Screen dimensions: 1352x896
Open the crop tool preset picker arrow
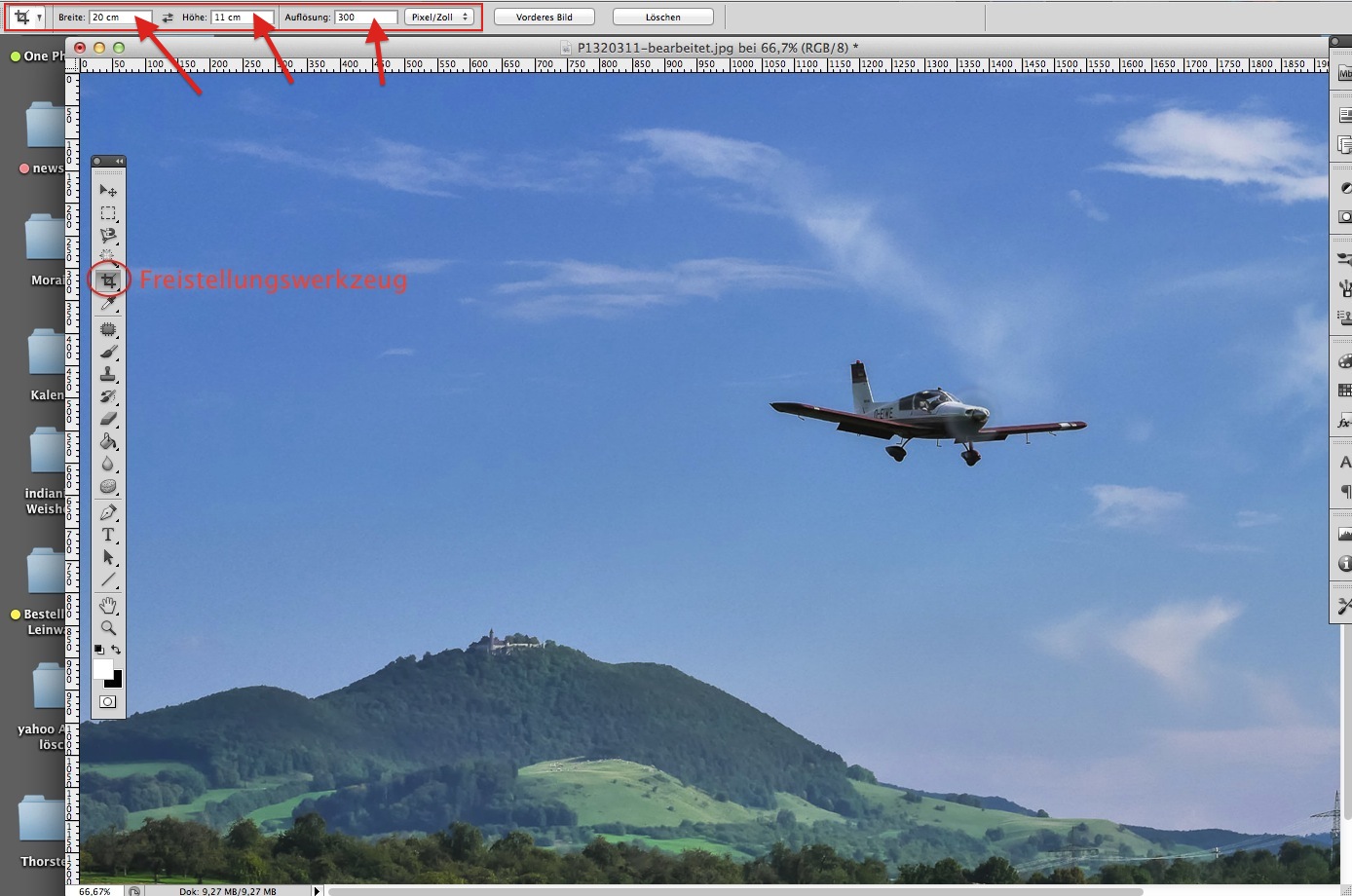[39, 18]
